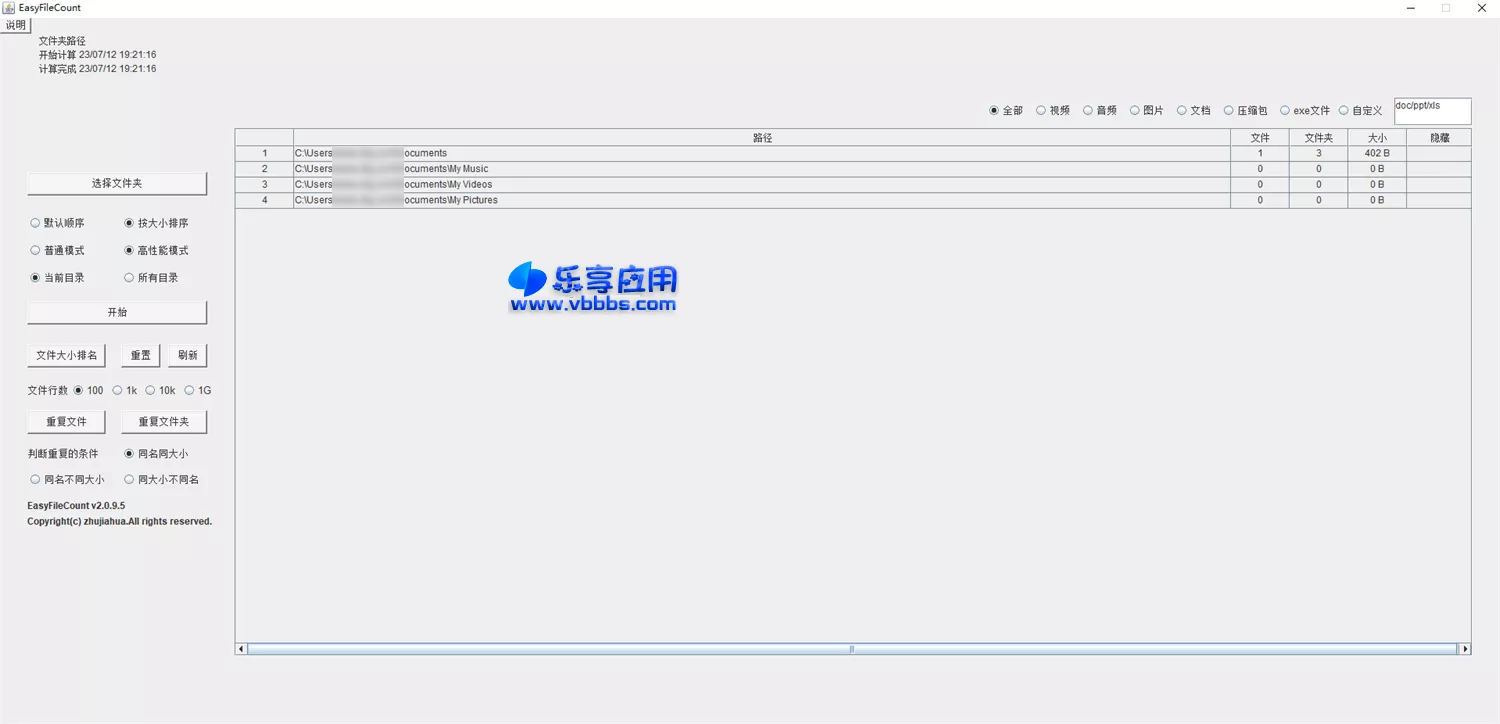
Task: Open the 重复文件夹 duplicate folders finder
Action: coord(163,421)
